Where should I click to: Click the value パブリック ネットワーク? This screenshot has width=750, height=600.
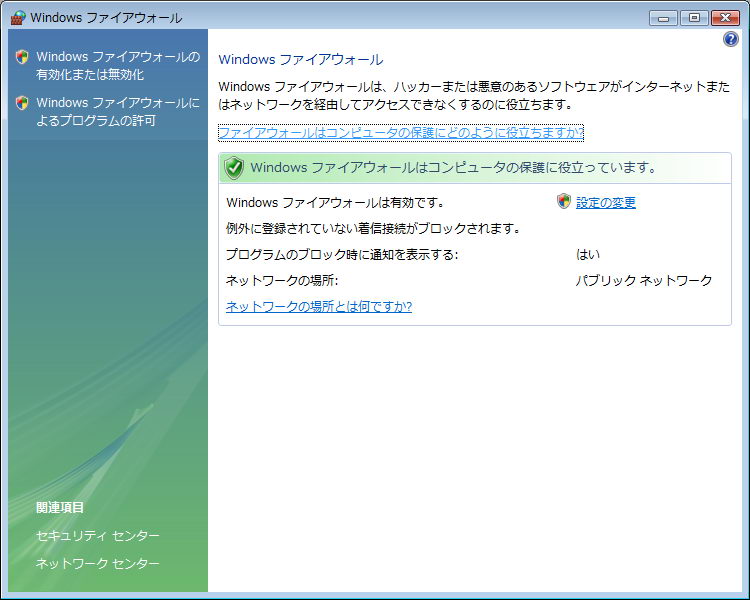tap(644, 280)
